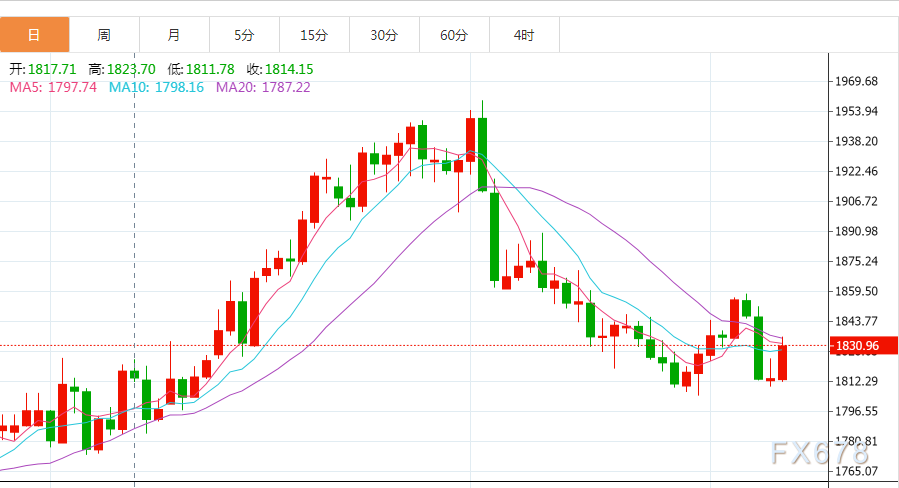Select the 日 daily timeframe tab
This screenshot has width=899, height=488.
pyautogui.click(x=34, y=35)
